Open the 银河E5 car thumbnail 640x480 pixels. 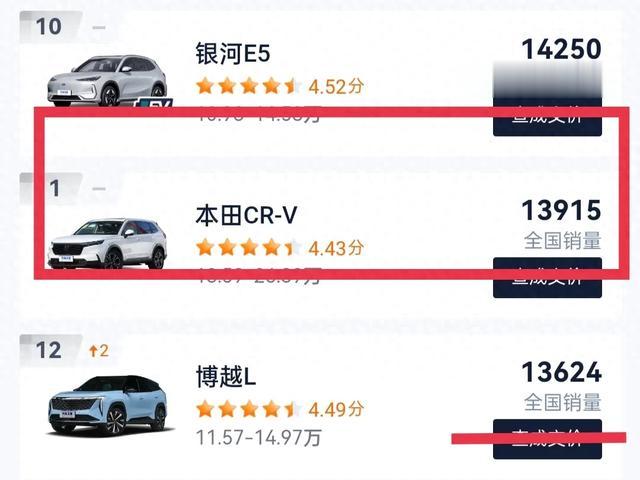pyautogui.click(x=107, y=78)
